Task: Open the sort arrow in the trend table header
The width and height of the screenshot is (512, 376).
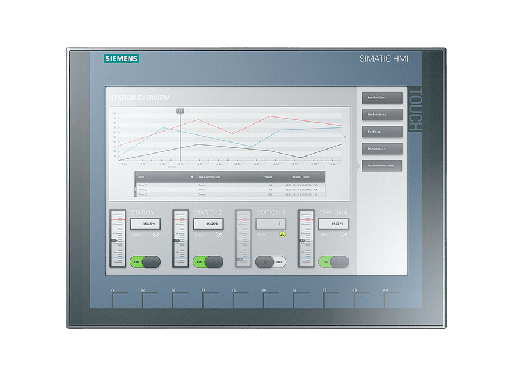Action: [x=192, y=177]
